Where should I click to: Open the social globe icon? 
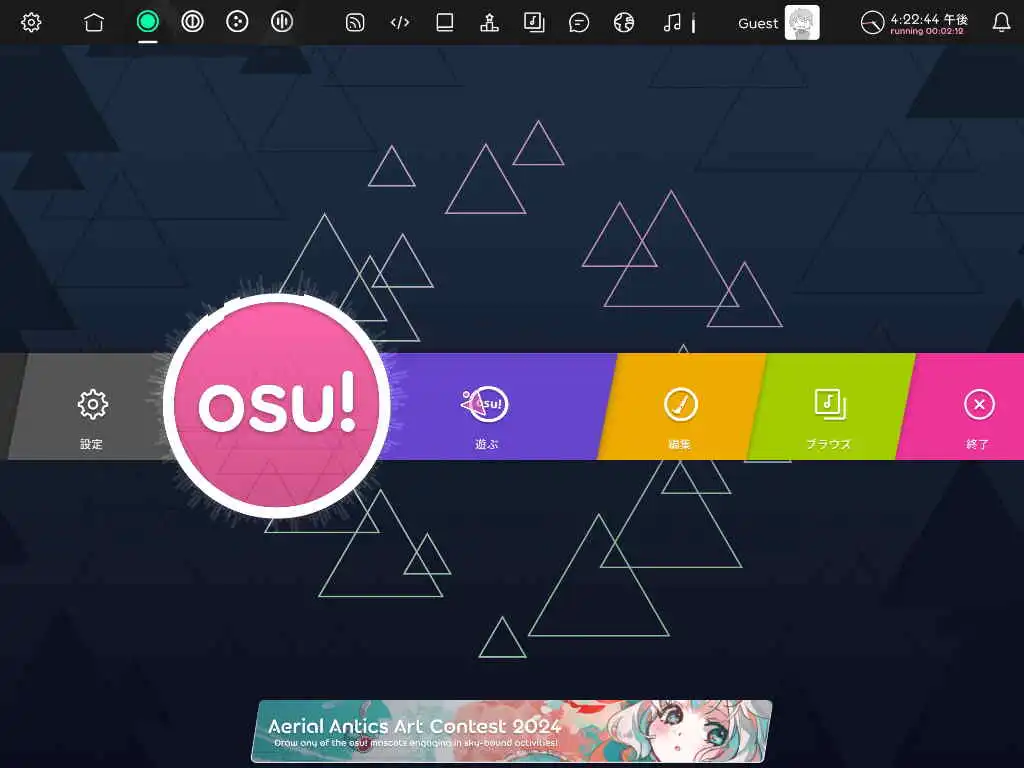[x=624, y=23]
